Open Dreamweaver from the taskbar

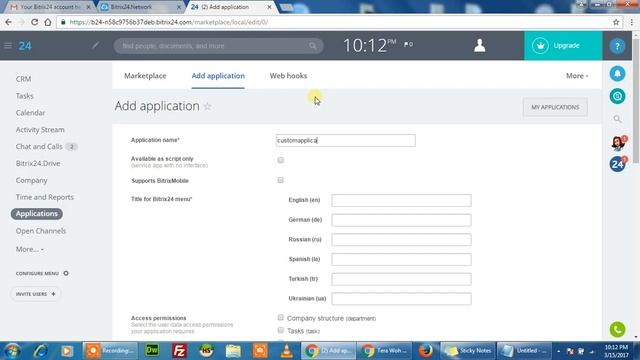(152, 351)
